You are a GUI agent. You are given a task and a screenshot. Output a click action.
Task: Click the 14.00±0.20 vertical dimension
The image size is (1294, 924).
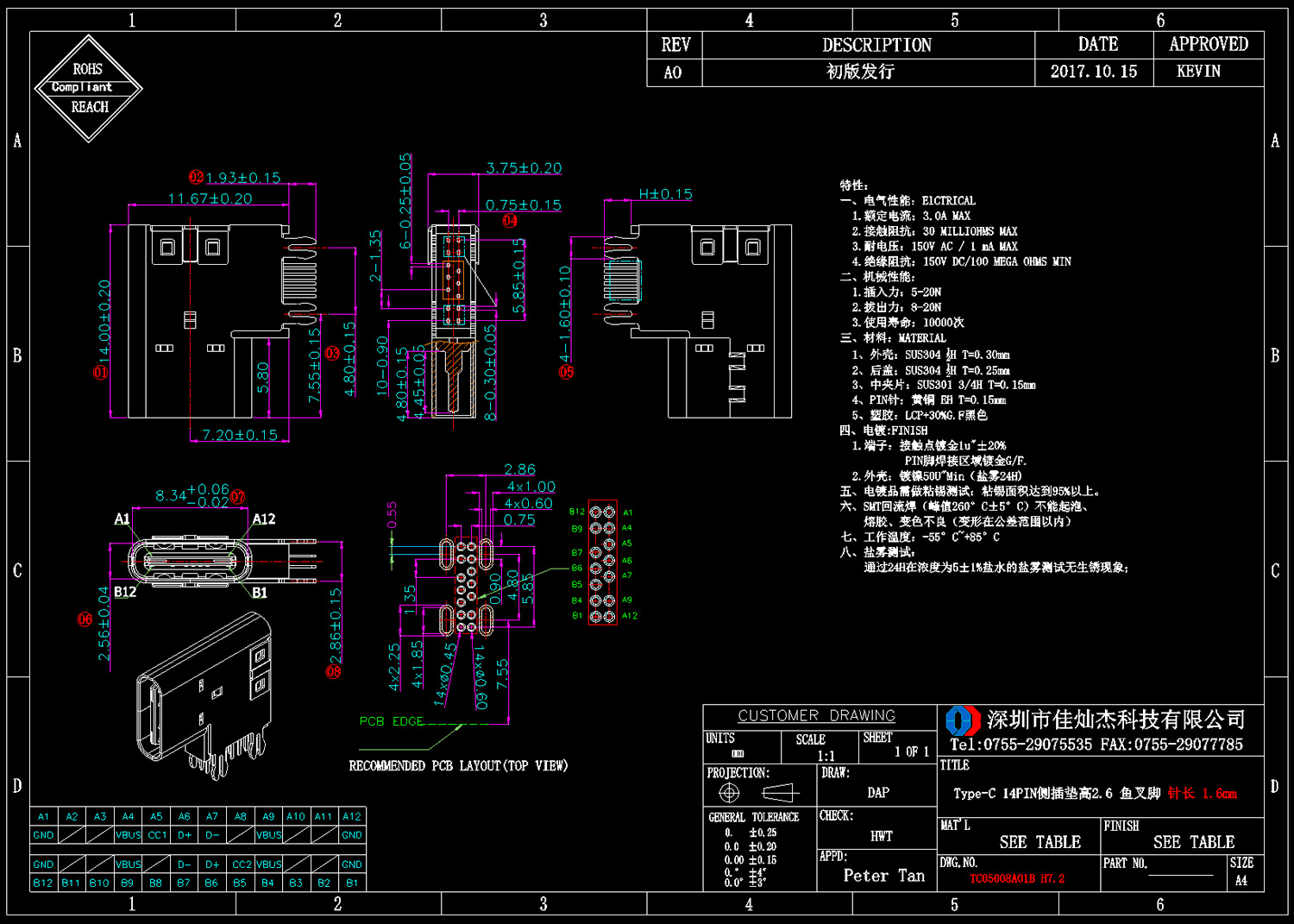pos(104,320)
